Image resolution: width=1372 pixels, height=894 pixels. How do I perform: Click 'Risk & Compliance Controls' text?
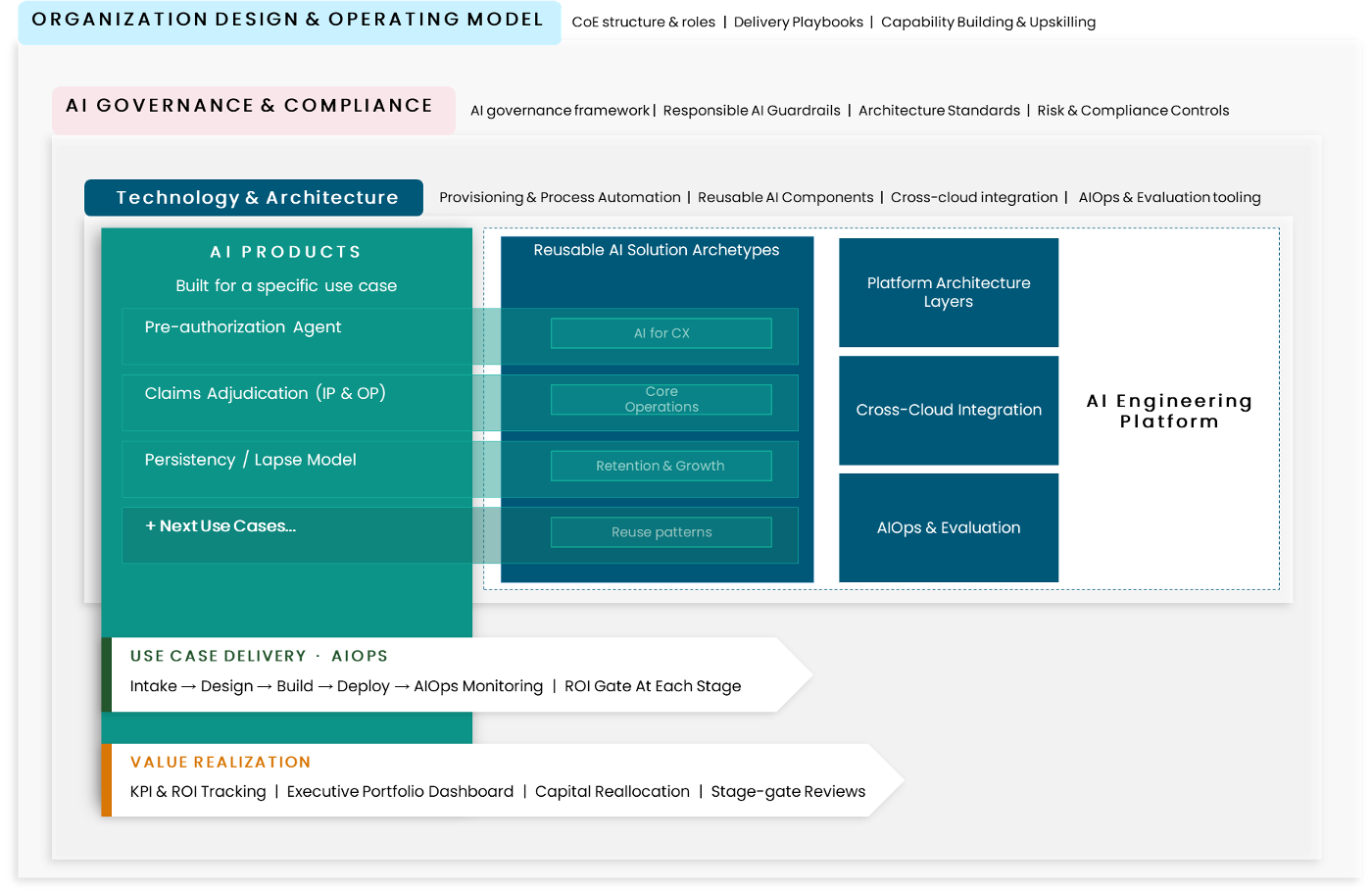(1133, 111)
